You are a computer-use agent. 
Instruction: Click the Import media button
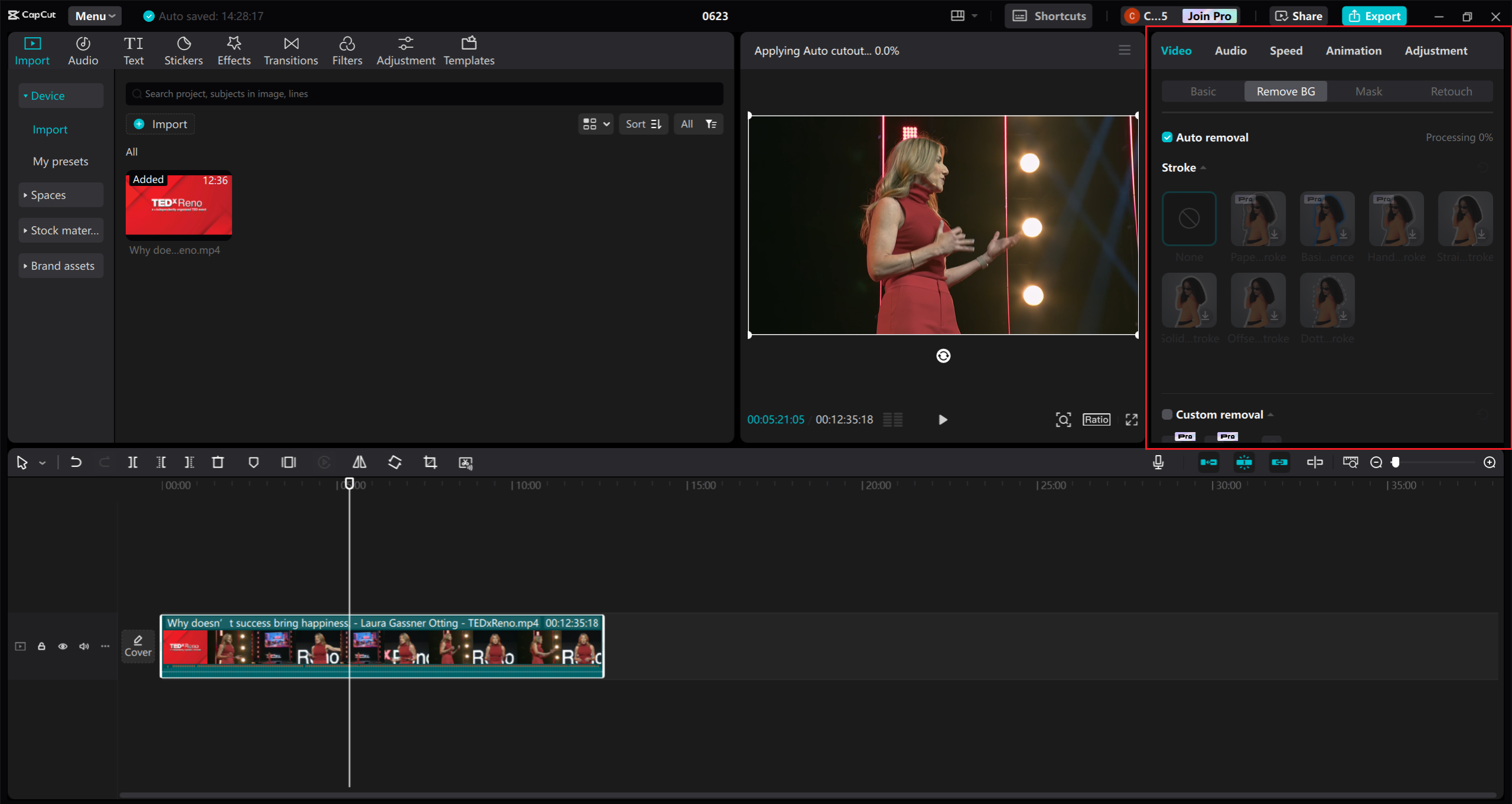click(161, 124)
